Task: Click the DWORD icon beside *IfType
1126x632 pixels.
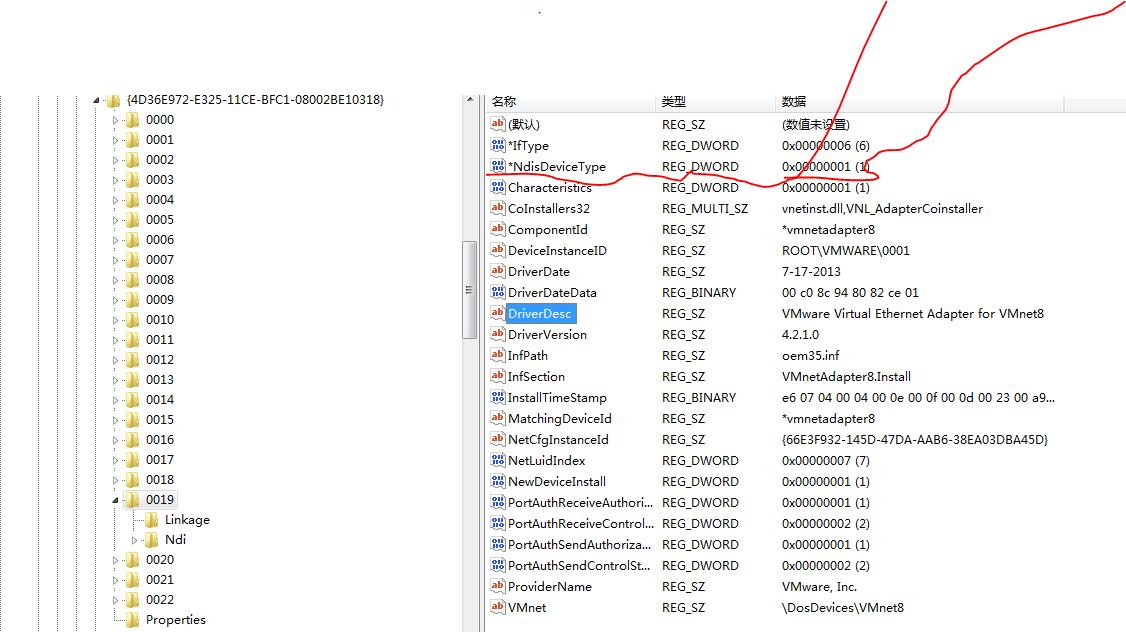Action: (x=498, y=145)
